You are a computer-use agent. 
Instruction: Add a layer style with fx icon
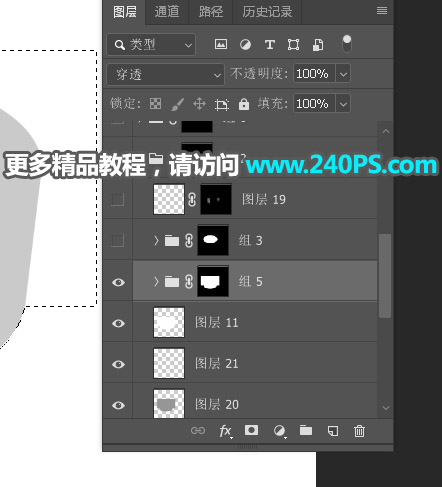click(225, 431)
